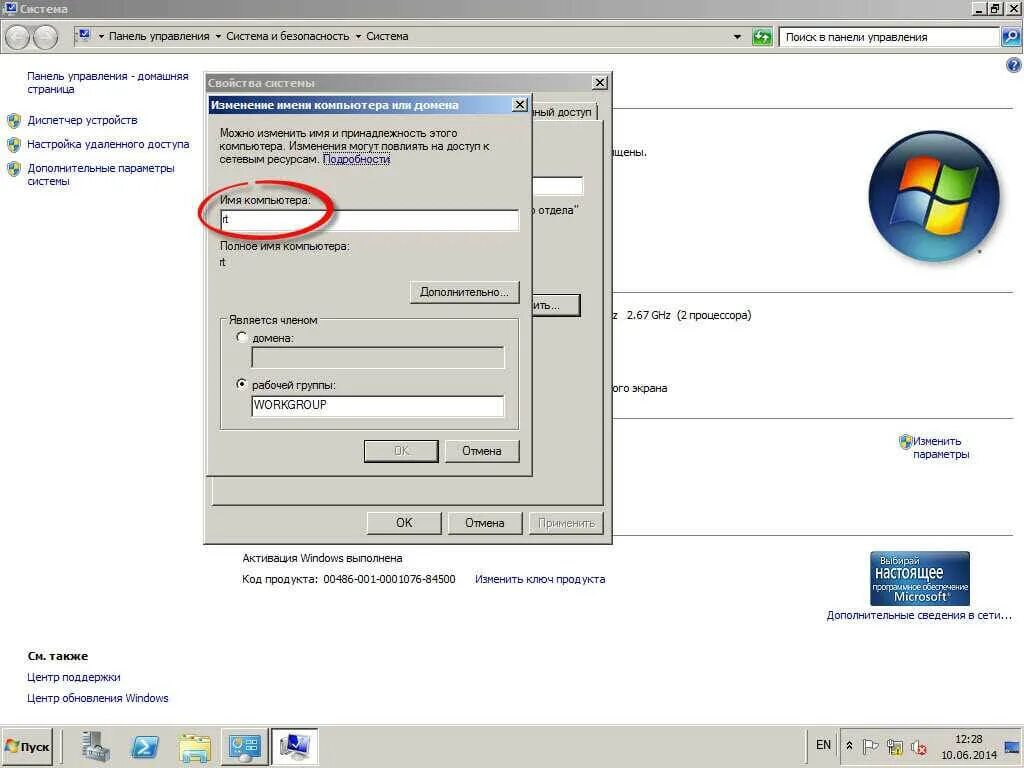Image resolution: width=1024 pixels, height=768 pixels.
Task: Click the Дополнительно... button
Action: (x=464, y=292)
